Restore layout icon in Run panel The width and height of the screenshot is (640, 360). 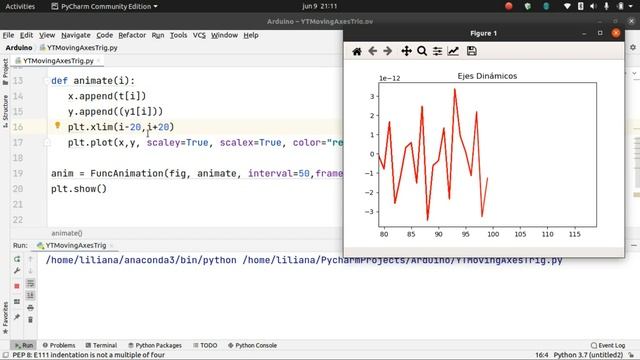[x=17, y=302]
